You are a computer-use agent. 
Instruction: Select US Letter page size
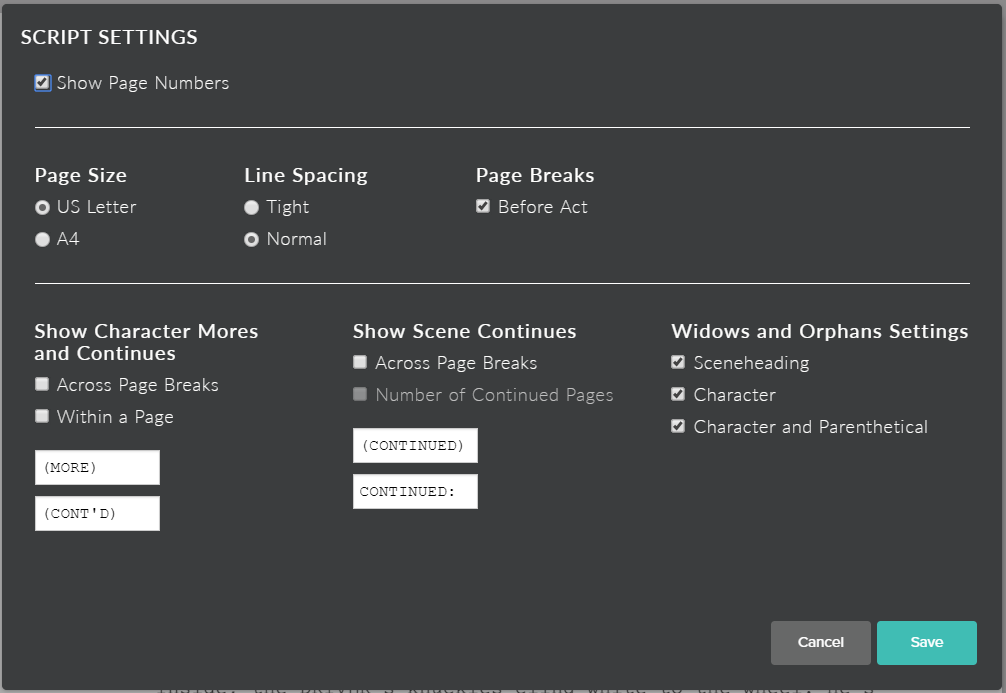click(42, 207)
